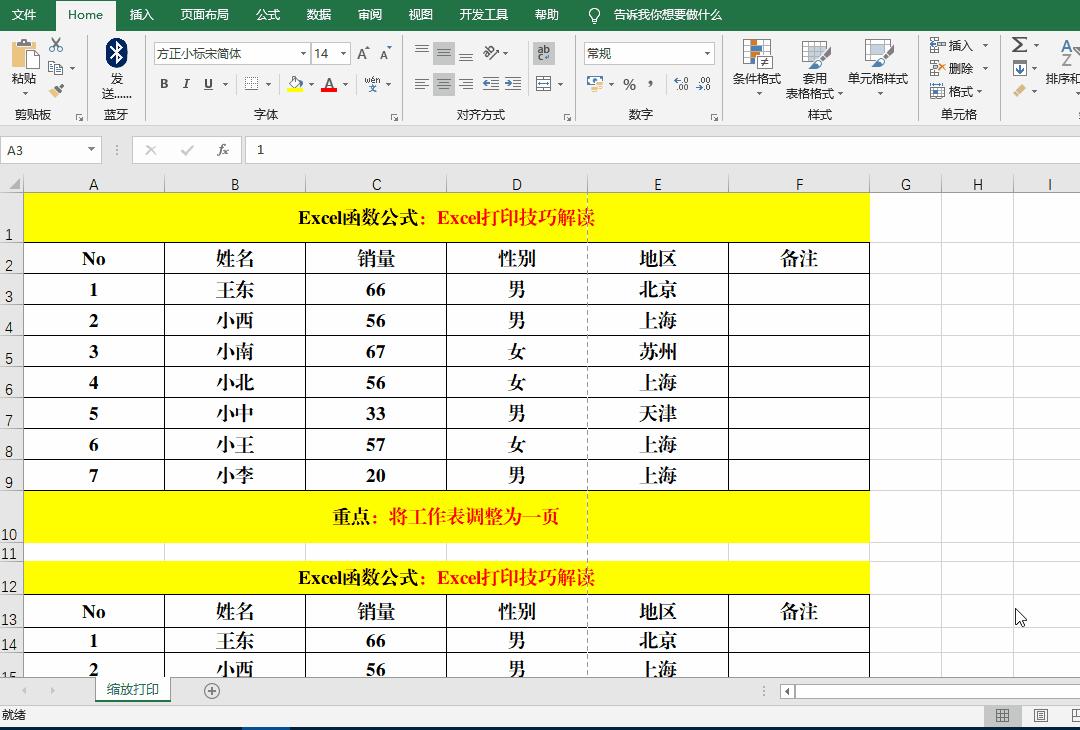Click the center alignment icon
Screen dimensions: 1080x730
[x=443, y=84]
